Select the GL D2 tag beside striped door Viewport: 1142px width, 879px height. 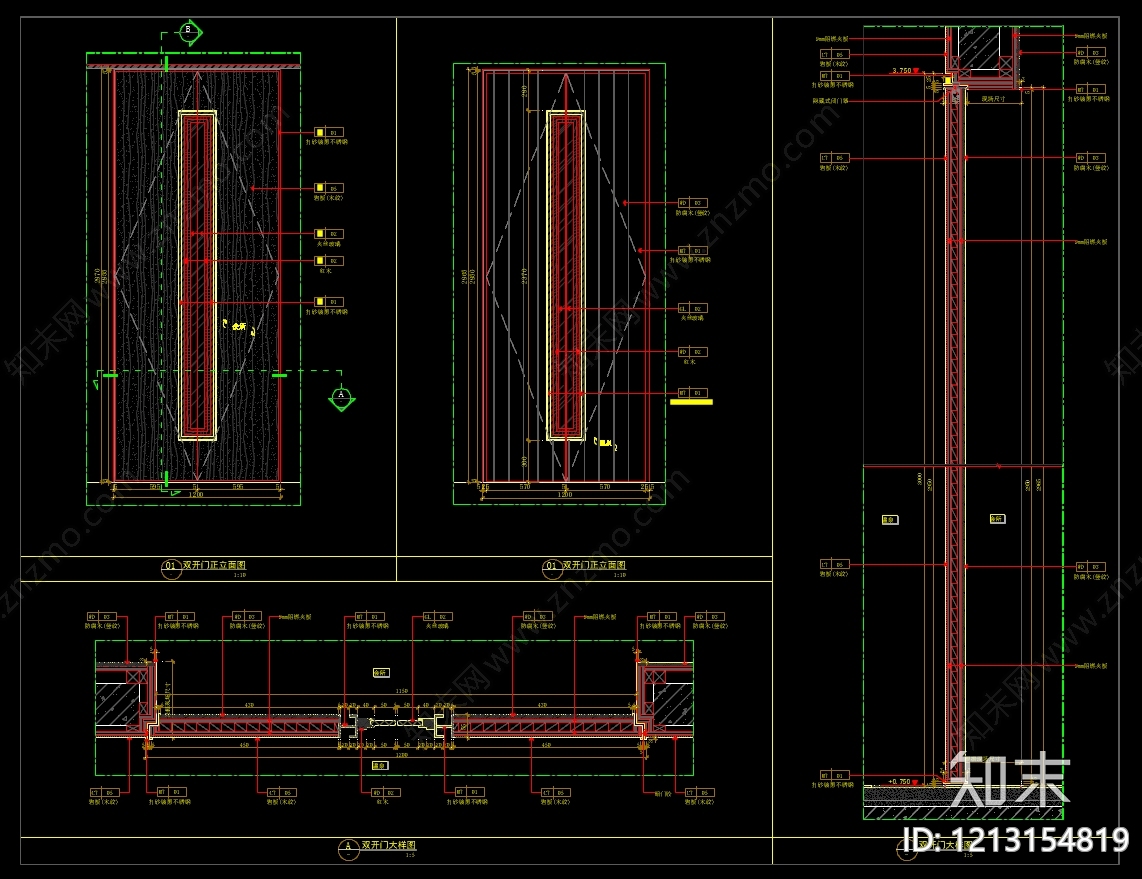(693, 309)
